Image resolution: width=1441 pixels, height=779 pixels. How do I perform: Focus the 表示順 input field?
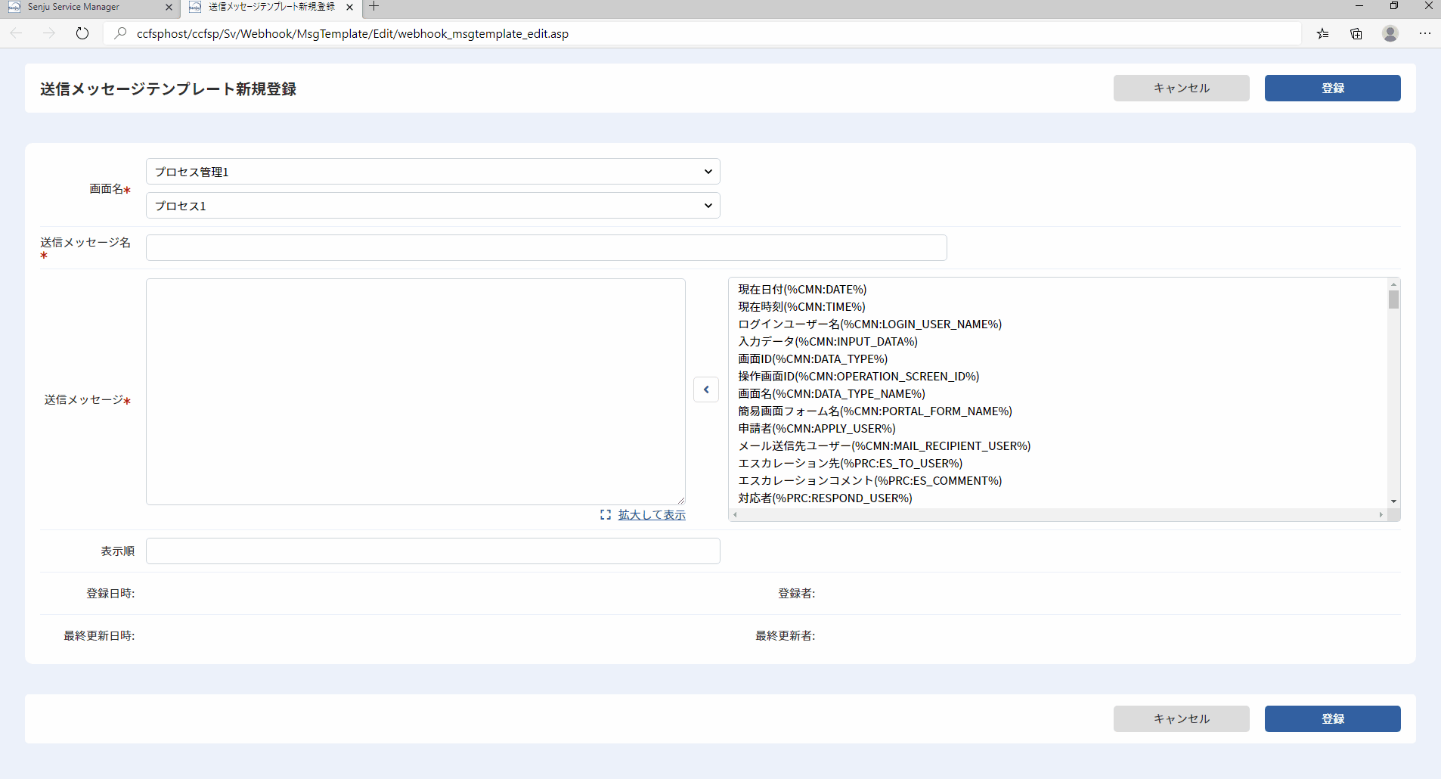pyautogui.click(x=433, y=551)
